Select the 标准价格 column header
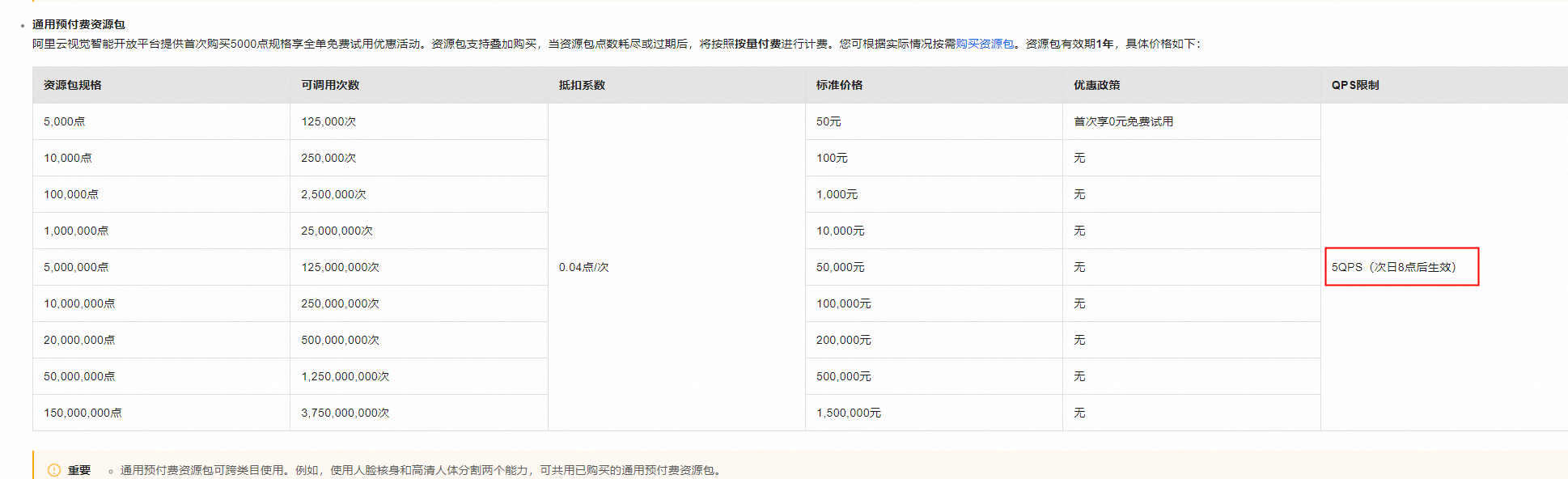The image size is (1568, 479). click(934, 85)
